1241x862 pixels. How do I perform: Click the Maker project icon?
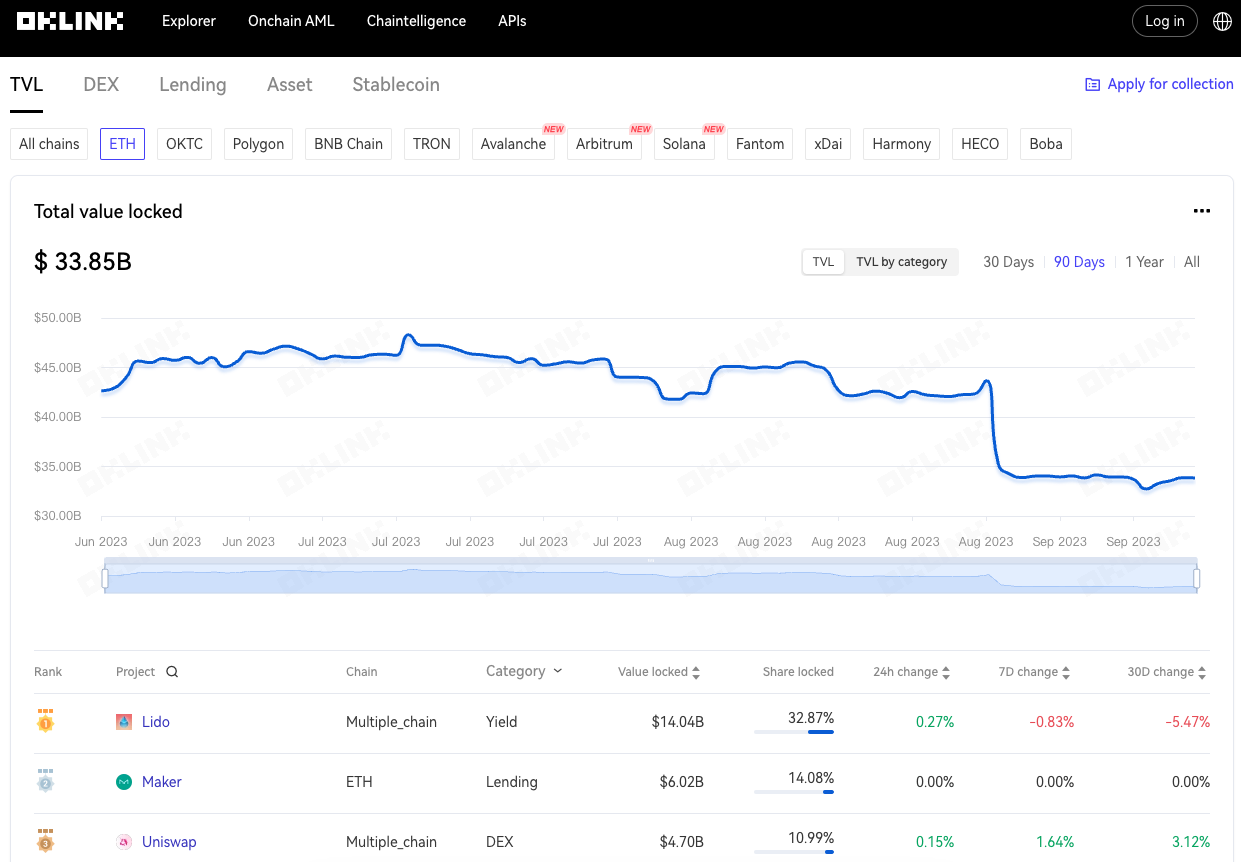pos(124,782)
